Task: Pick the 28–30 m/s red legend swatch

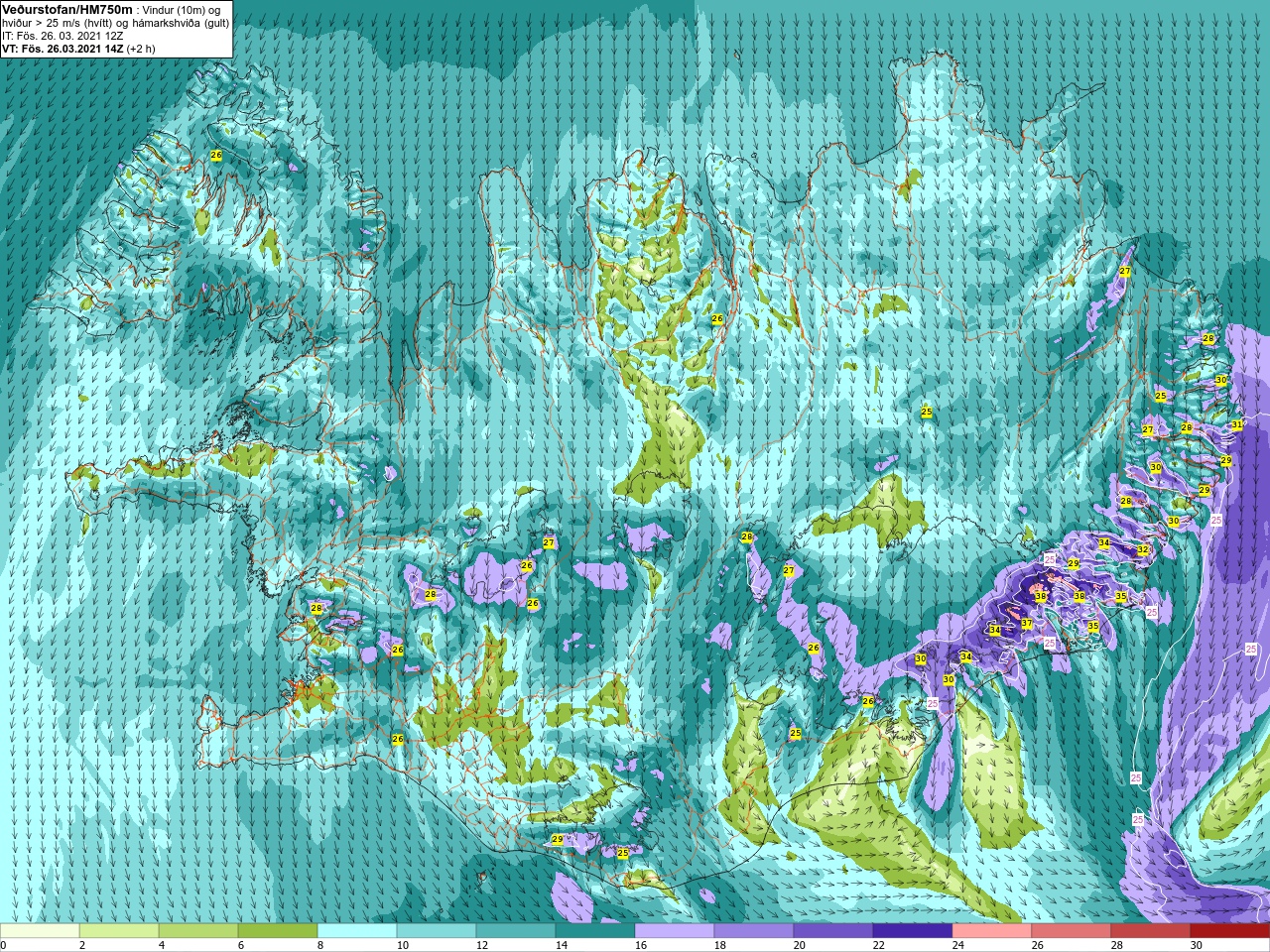Action: click(1151, 931)
